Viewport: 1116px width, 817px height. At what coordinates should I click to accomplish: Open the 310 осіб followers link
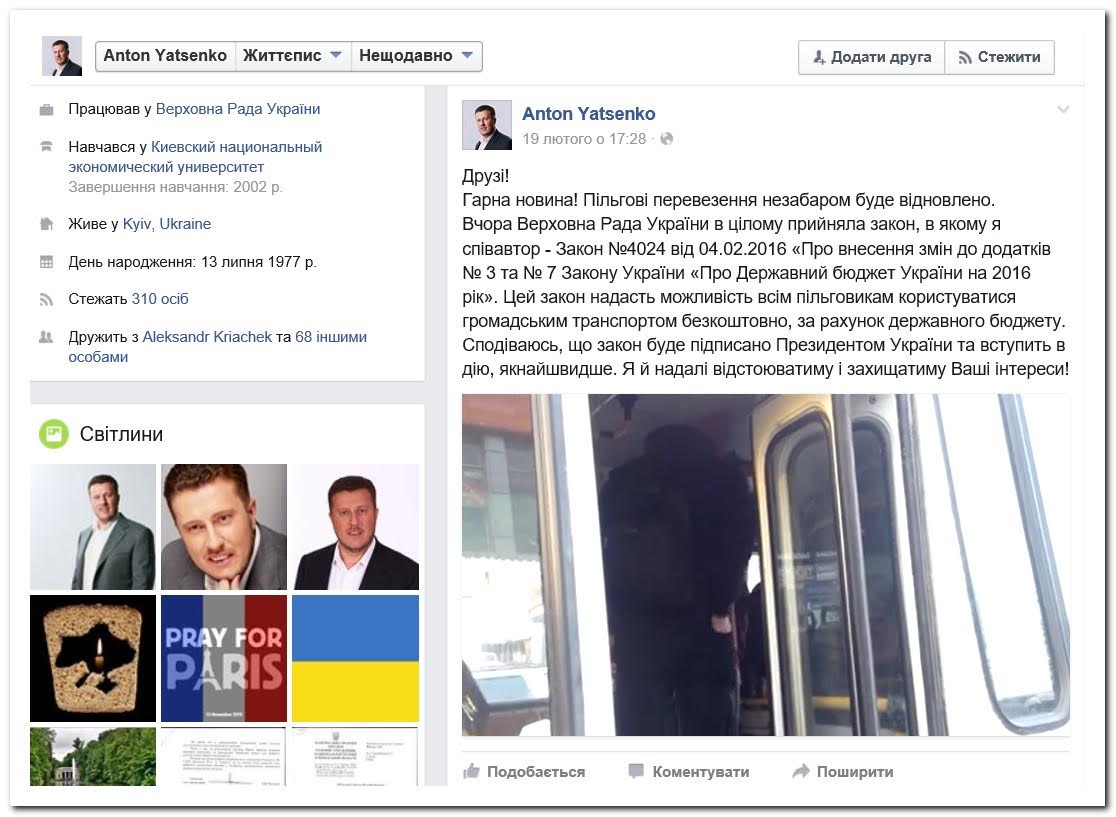[160, 299]
